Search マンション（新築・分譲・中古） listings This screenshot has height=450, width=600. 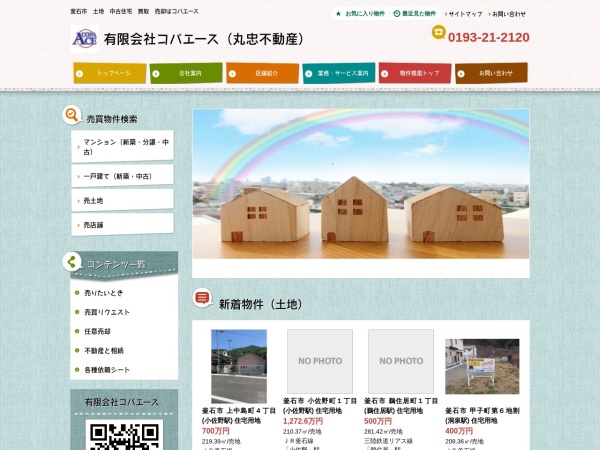click(122, 147)
